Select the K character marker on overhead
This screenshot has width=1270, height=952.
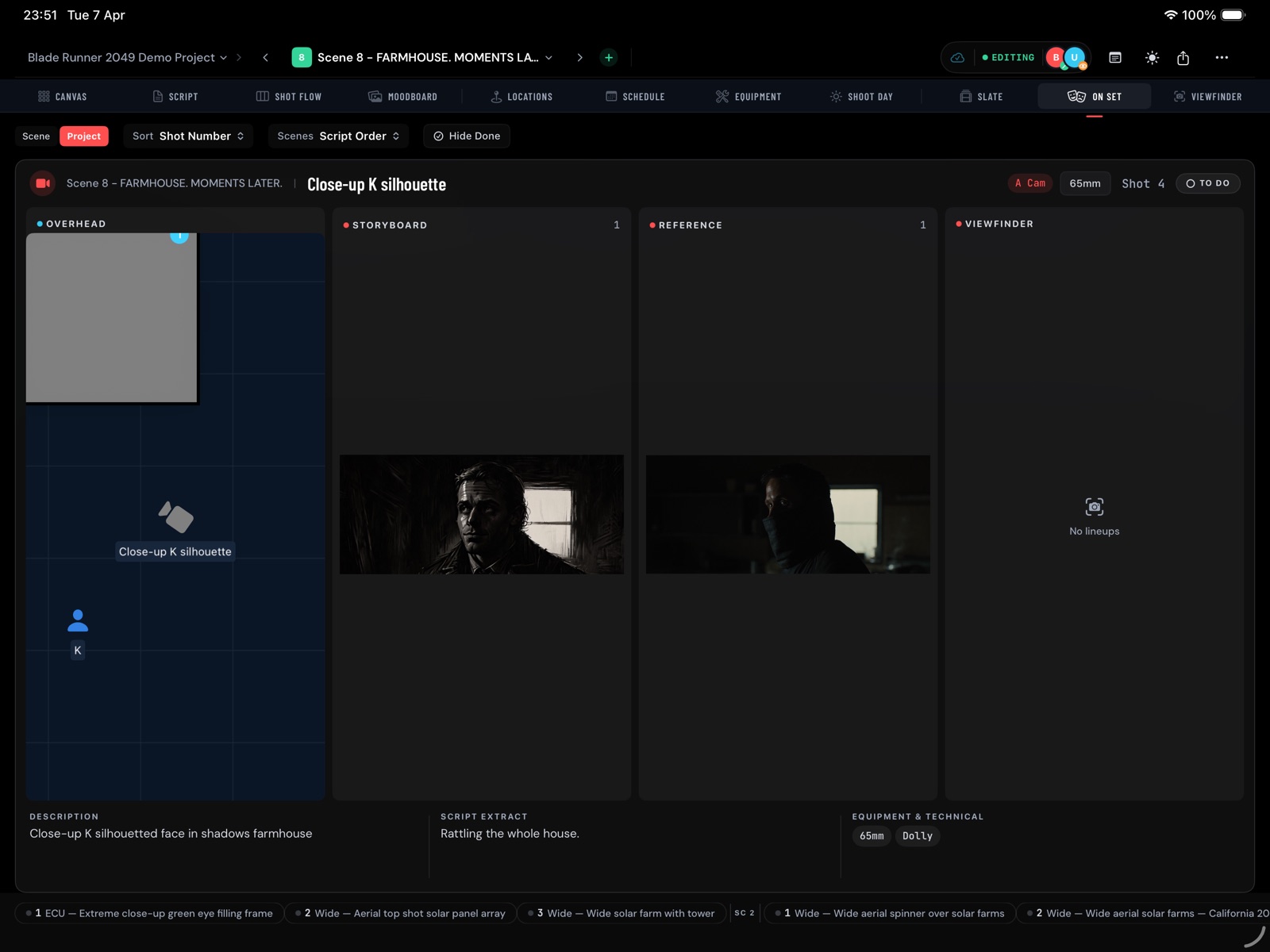(x=78, y=621)
